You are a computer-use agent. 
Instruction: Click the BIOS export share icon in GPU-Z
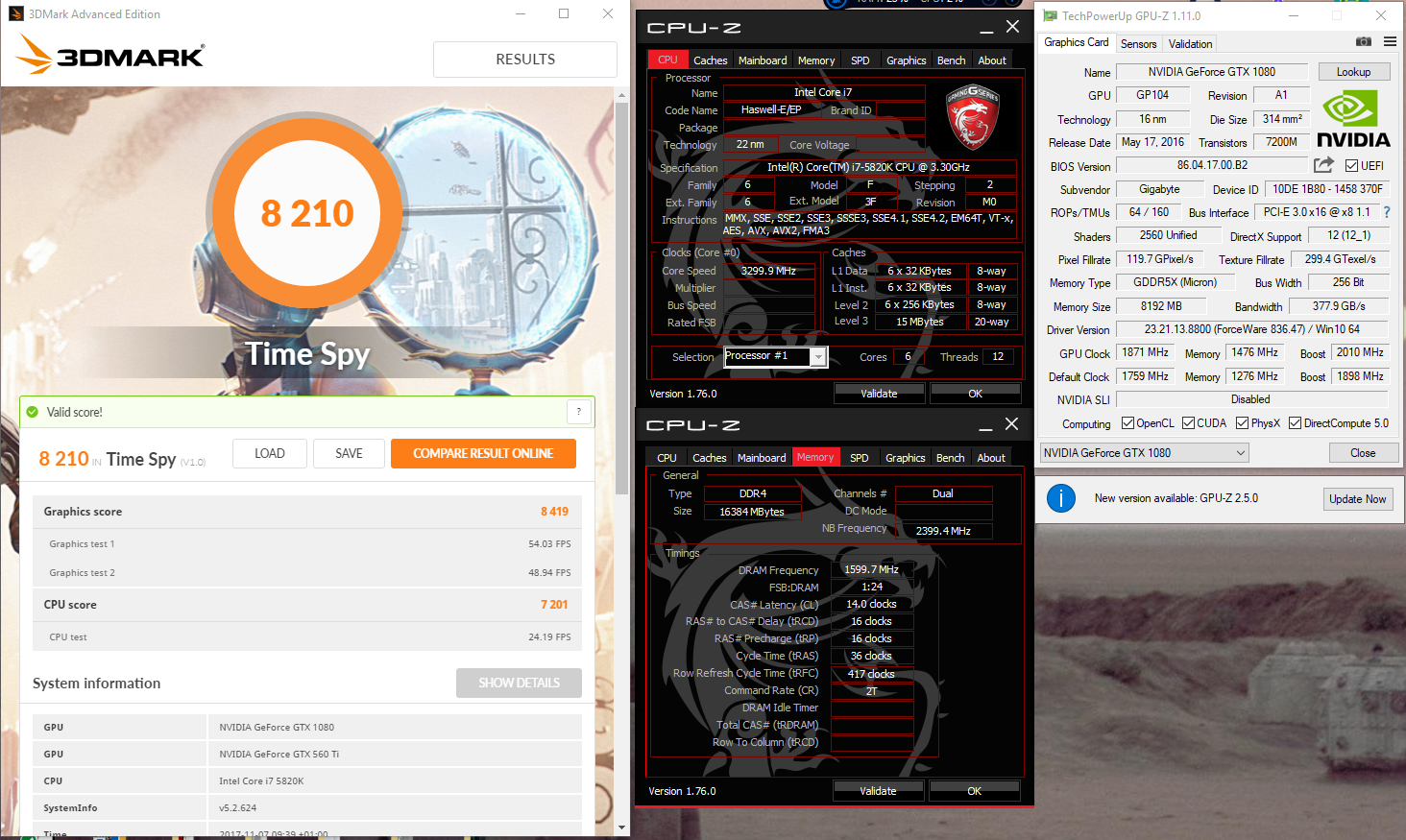click(1323, 165)
